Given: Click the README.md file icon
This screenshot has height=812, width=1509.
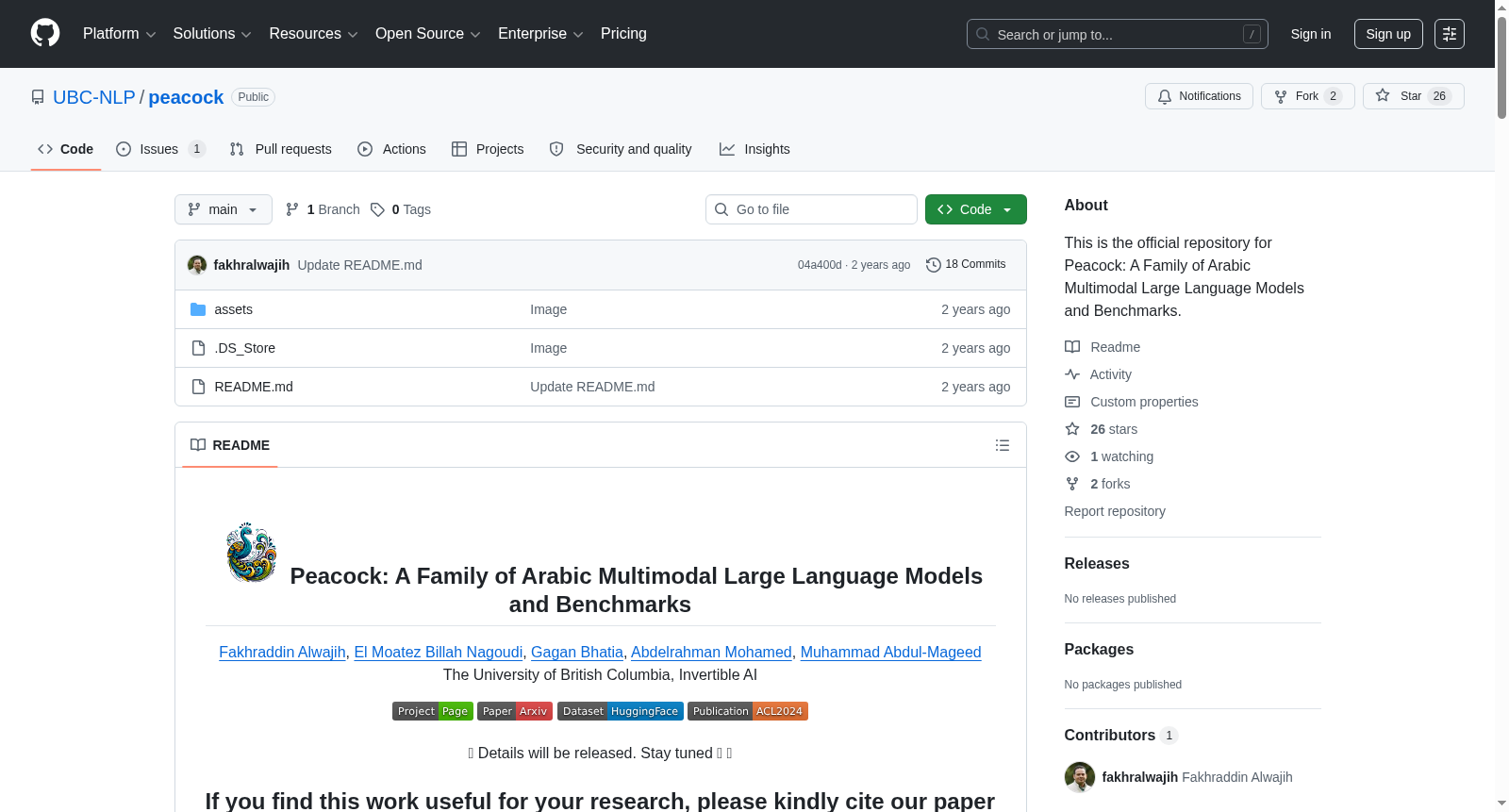Looking at the screenshot, I should [198, 387].
